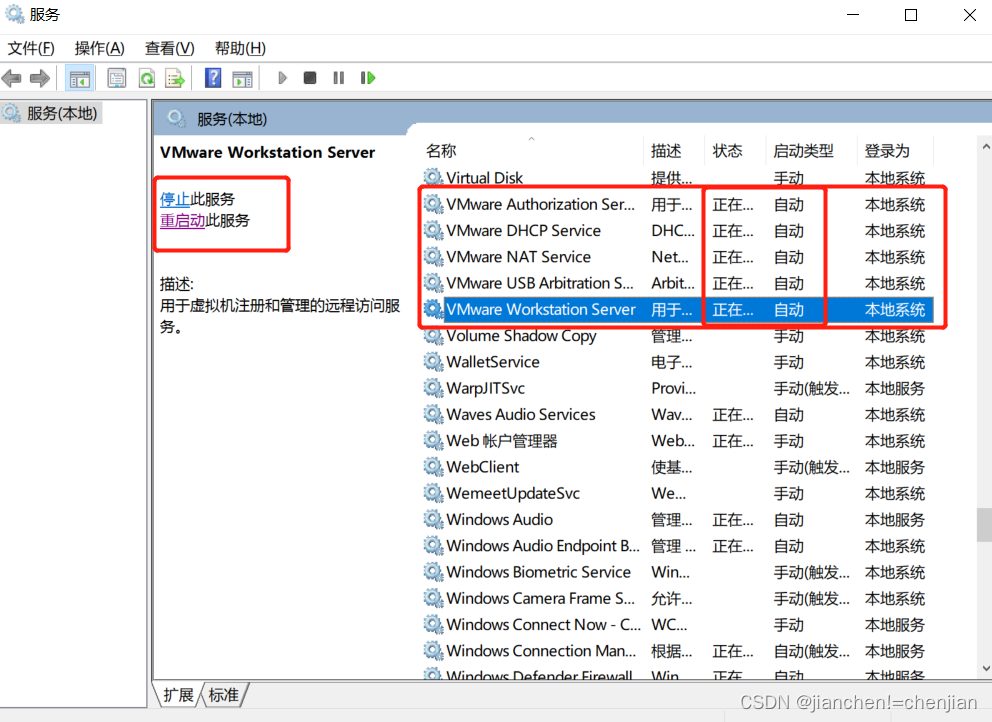Click the Refresh toolbar icon
992x722 pixels.
(147, 78)
